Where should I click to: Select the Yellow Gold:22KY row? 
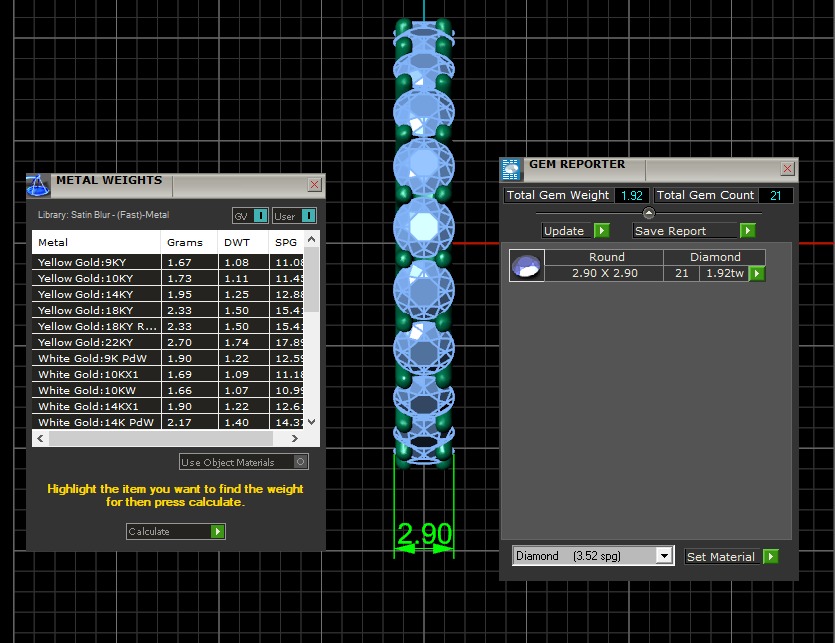(168, 342)
